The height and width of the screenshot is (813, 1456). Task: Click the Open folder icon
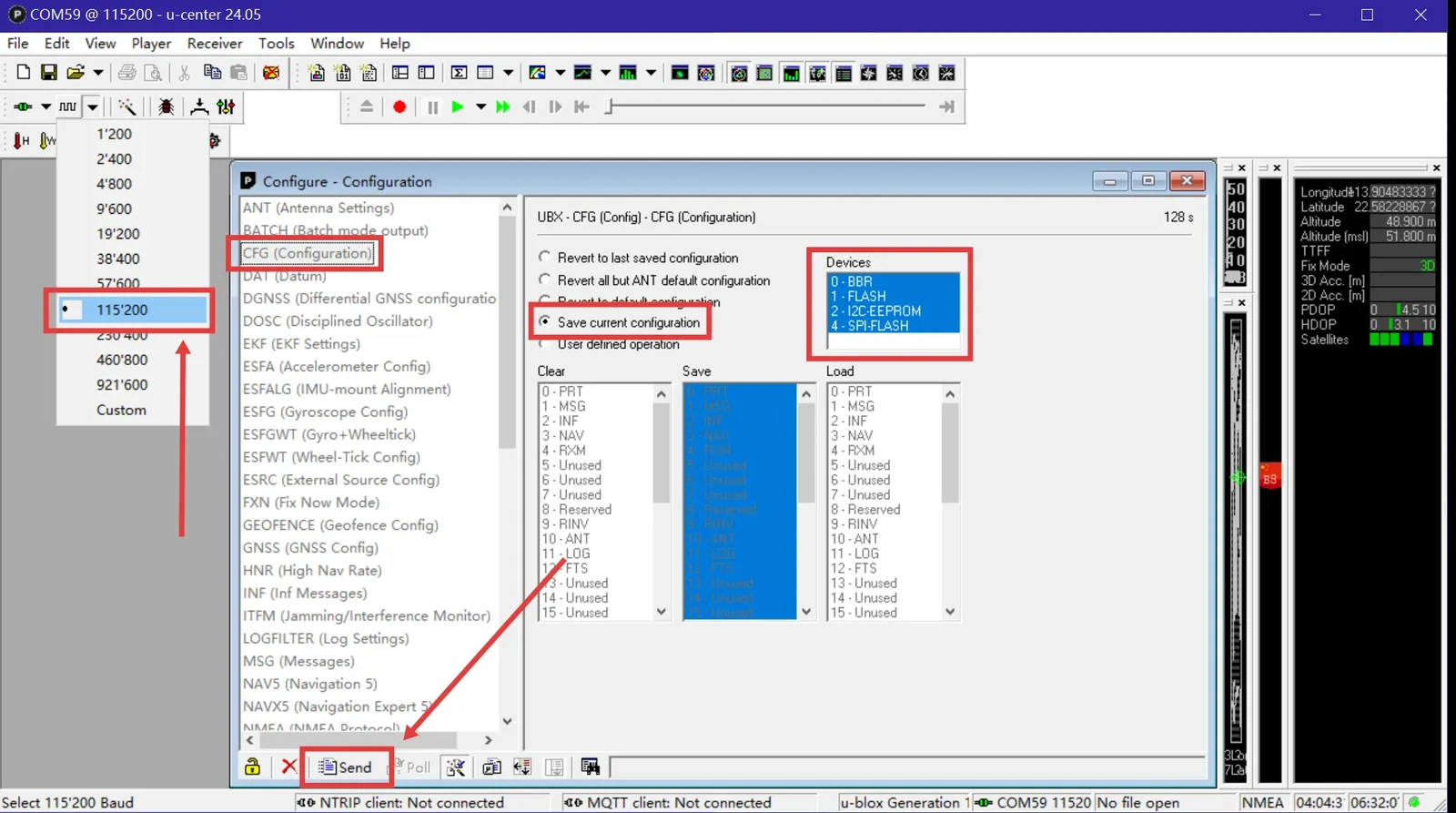tap(76, 73)
